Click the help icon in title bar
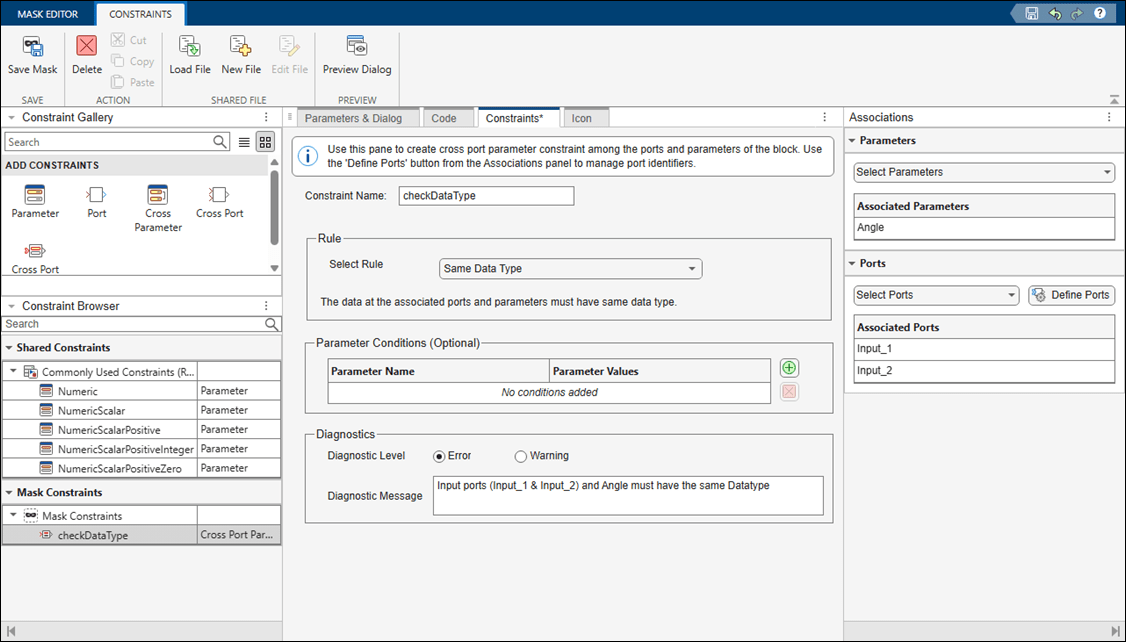The width and height of the screenshot is (1126, 642). point(1100,13)
